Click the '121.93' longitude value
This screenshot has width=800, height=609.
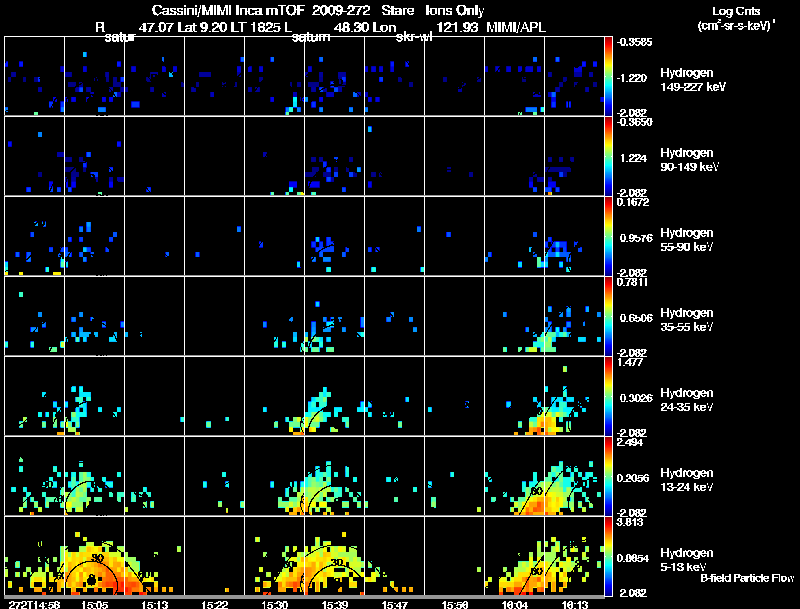coord(457,27)
